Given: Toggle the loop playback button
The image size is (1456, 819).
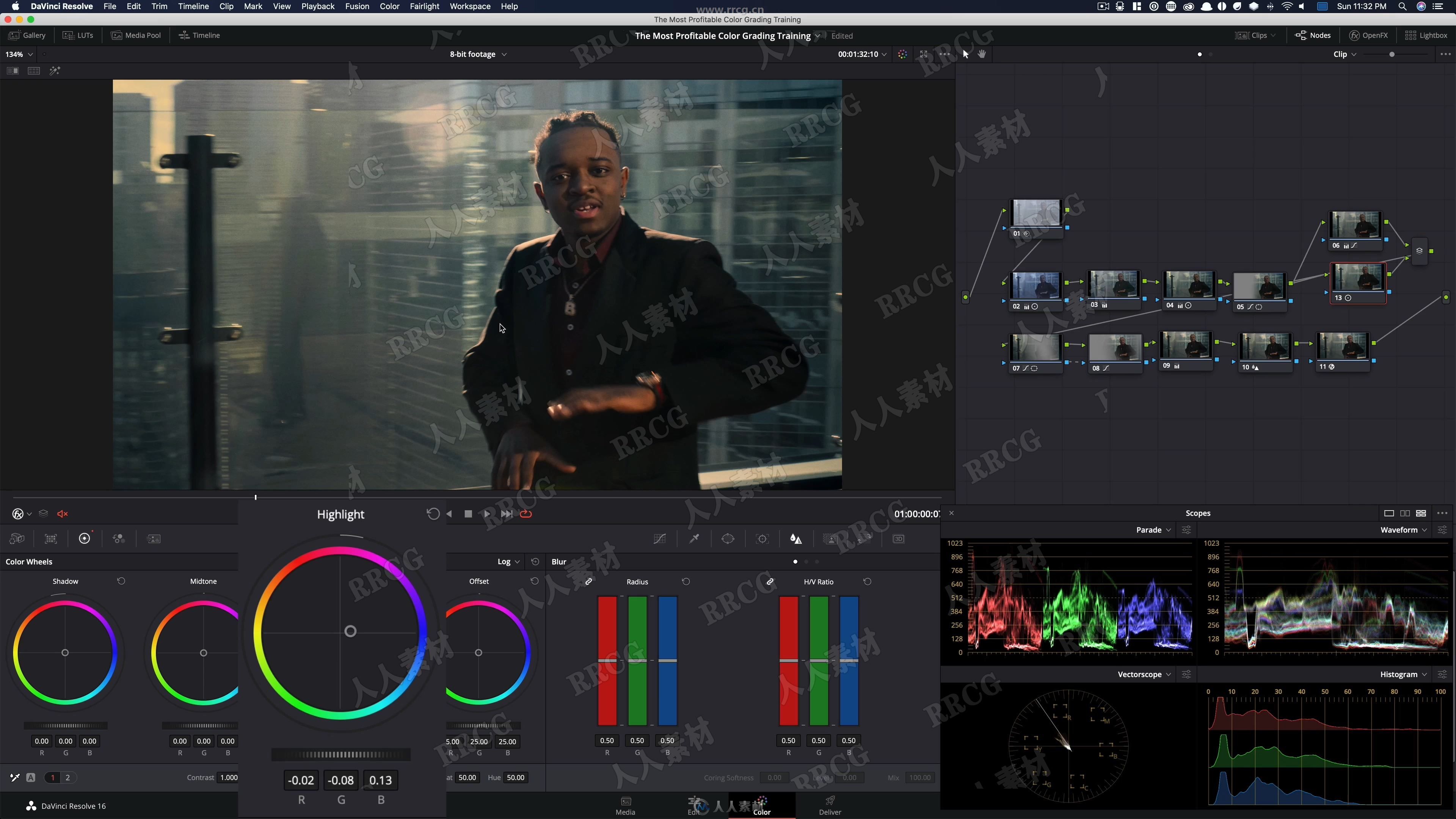Looking at the screenshot, I should tap(526, 514).
